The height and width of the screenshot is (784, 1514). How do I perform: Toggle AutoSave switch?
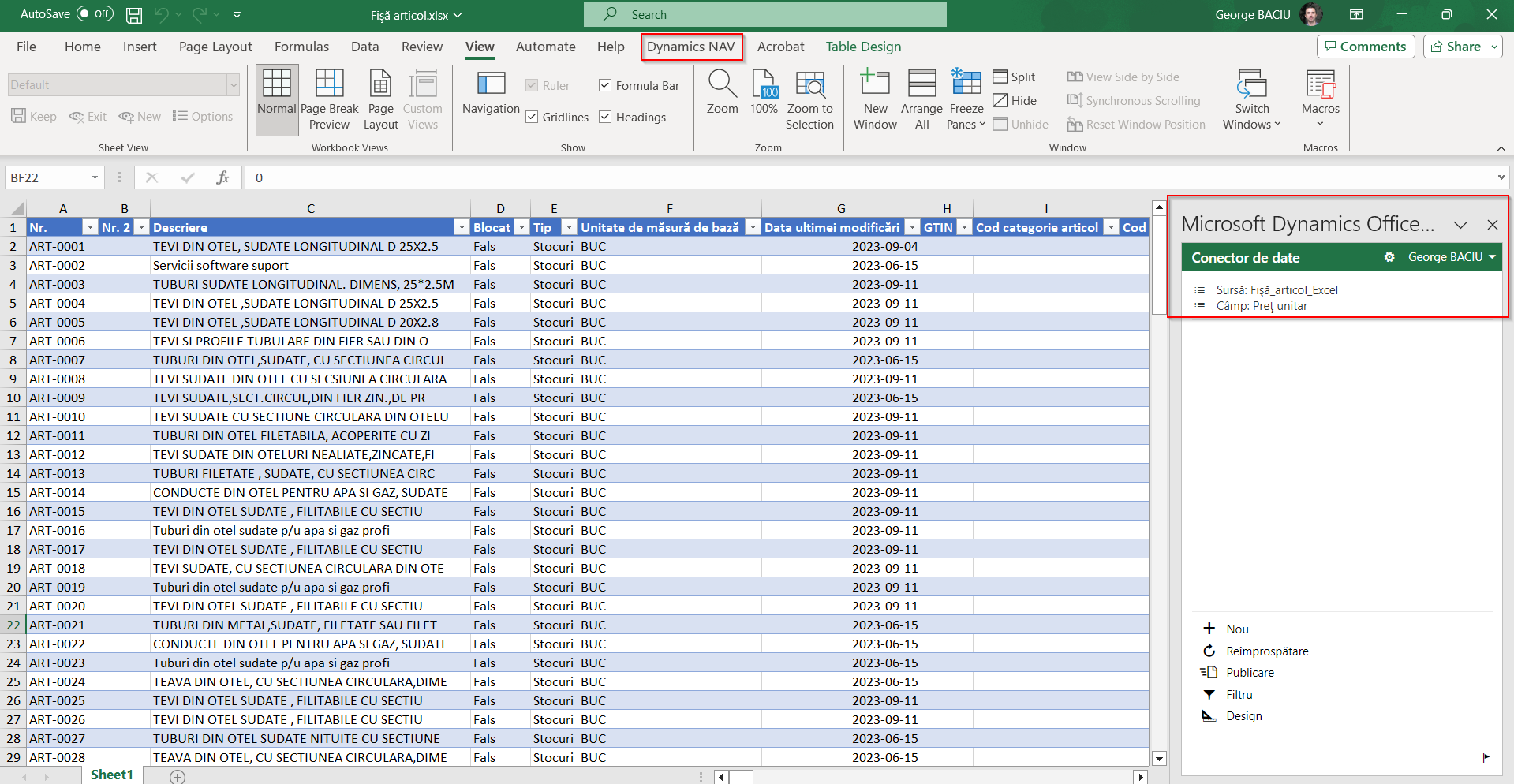click(x=95, y=14)
